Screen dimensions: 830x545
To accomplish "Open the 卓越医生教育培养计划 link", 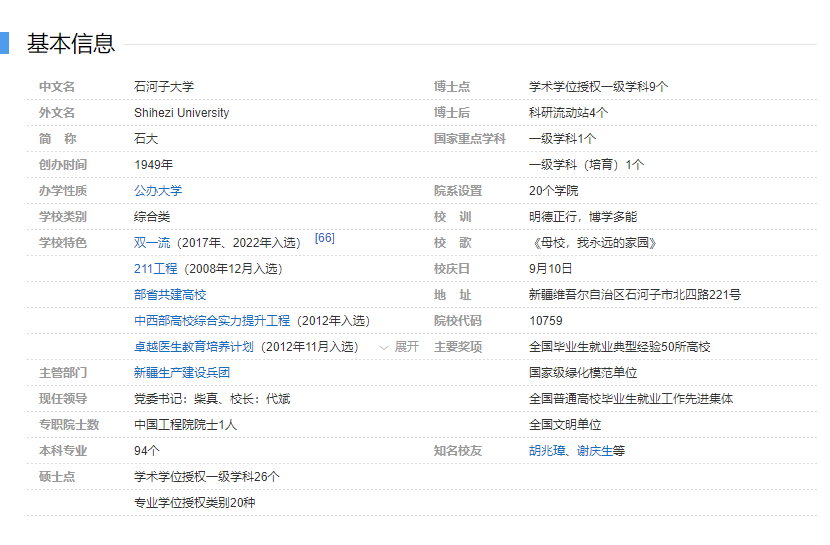I will (194, 347).
